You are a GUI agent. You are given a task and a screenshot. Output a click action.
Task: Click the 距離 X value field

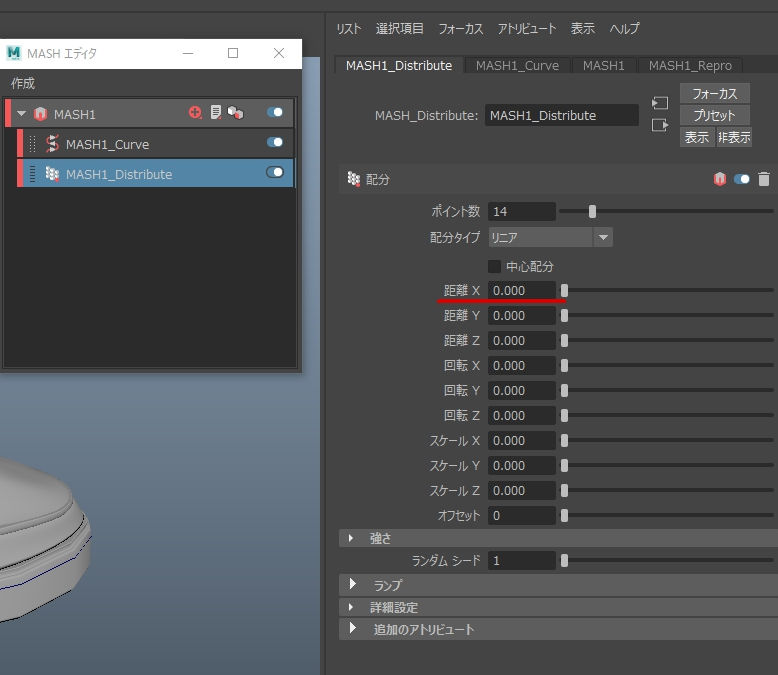coord(521,290)
